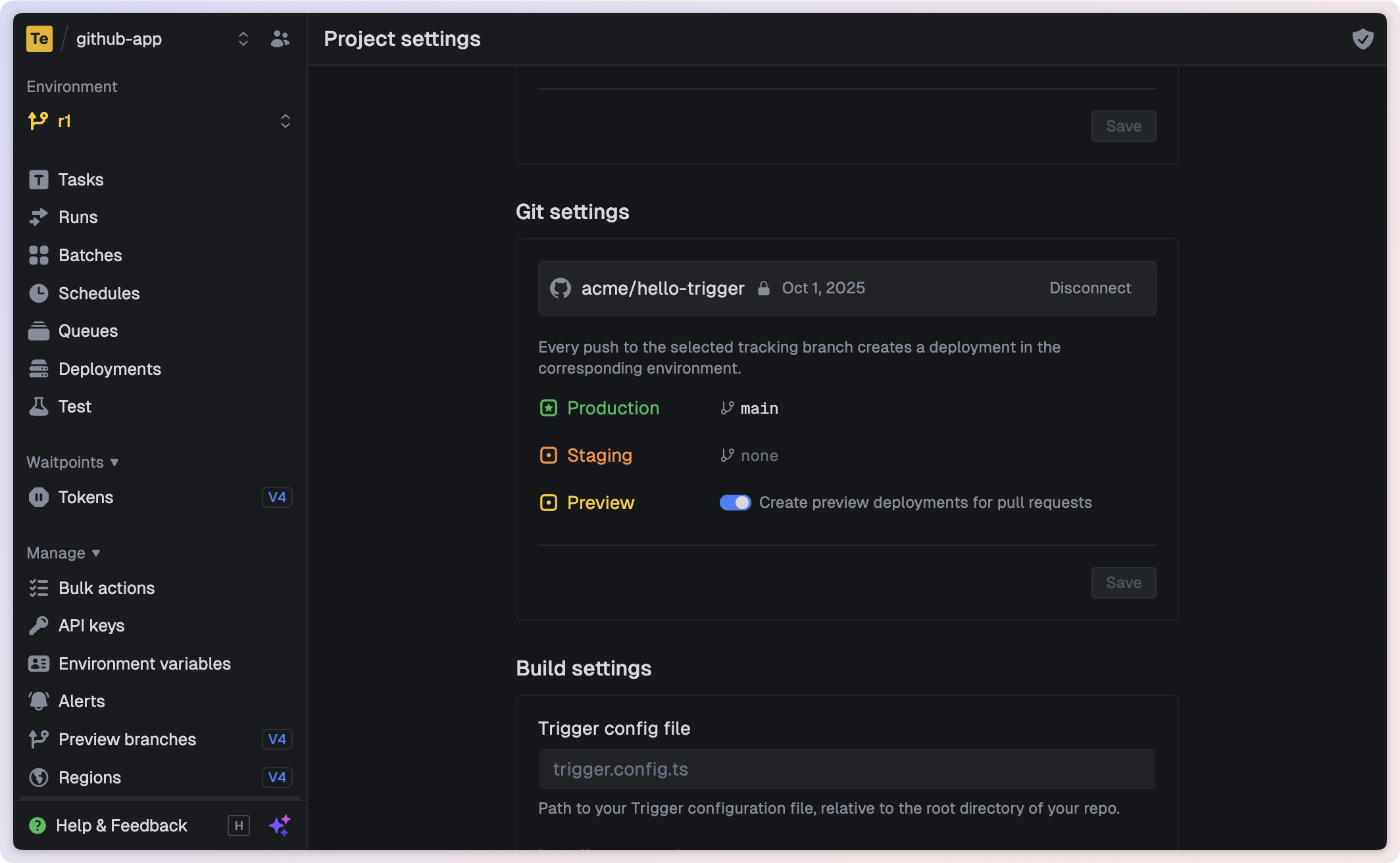Click the members icon beside github-app
This screenshot has height=863, width=1400.
279,39
